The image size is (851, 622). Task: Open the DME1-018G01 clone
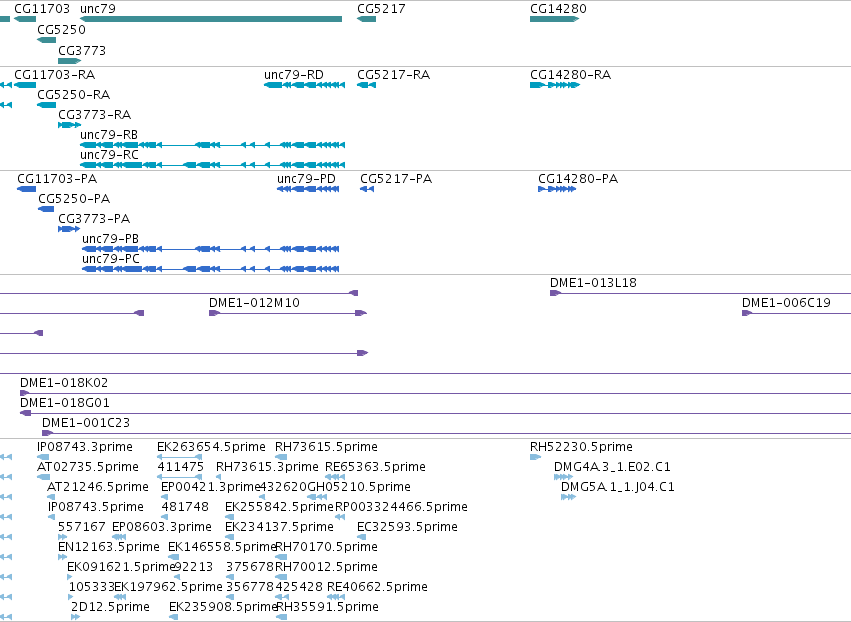tap(435, 413)
